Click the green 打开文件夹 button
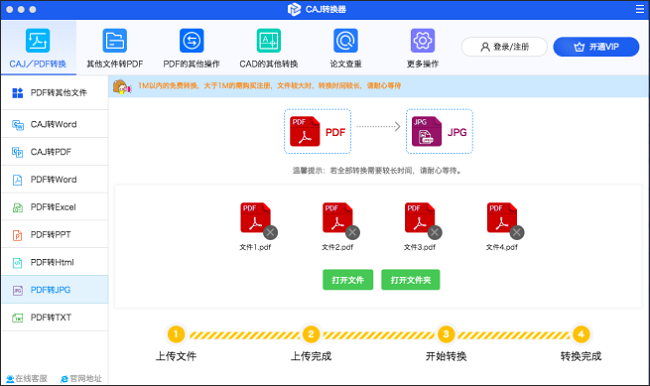This screenshot has height=386, width=650. point(410,280)
